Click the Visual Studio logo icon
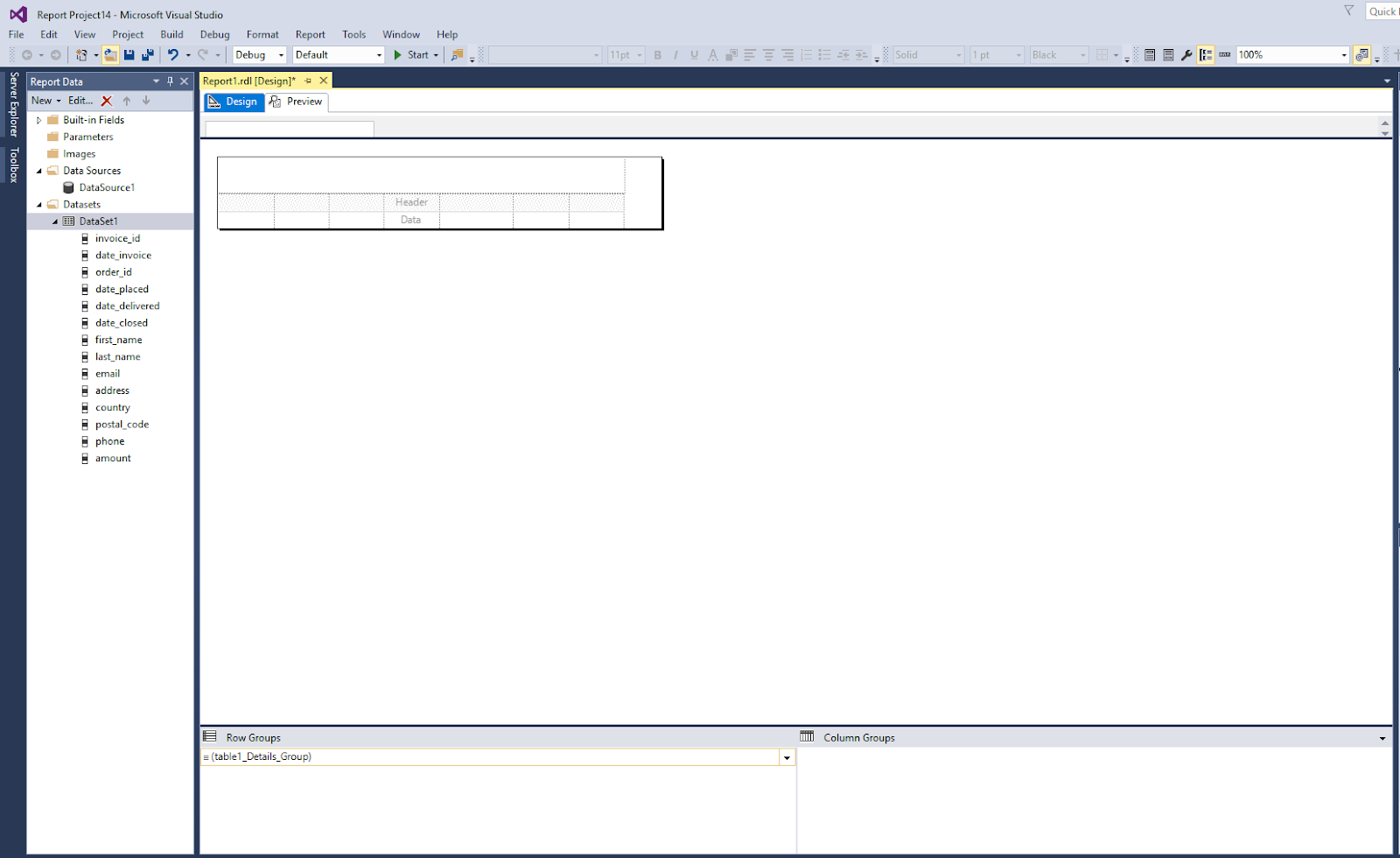The height and width of the screenshot is (858, 1400). [x=18, y=14]
